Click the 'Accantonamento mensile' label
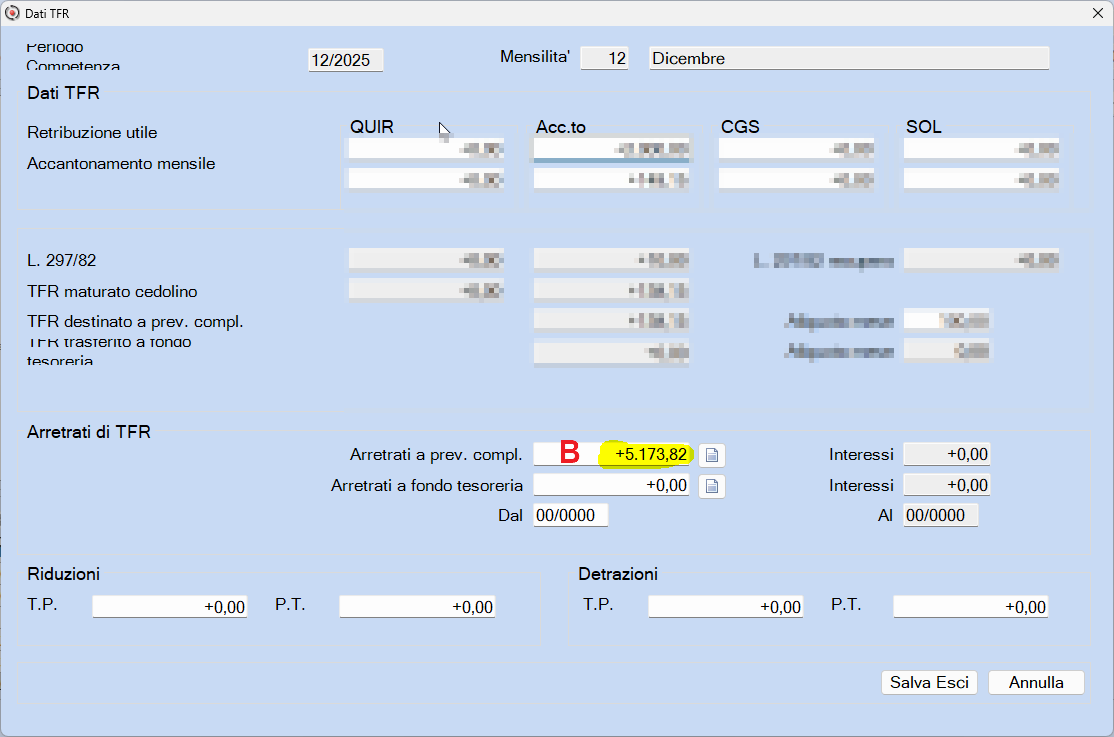Screen dimensions: 1114x737 click(121, 163)
